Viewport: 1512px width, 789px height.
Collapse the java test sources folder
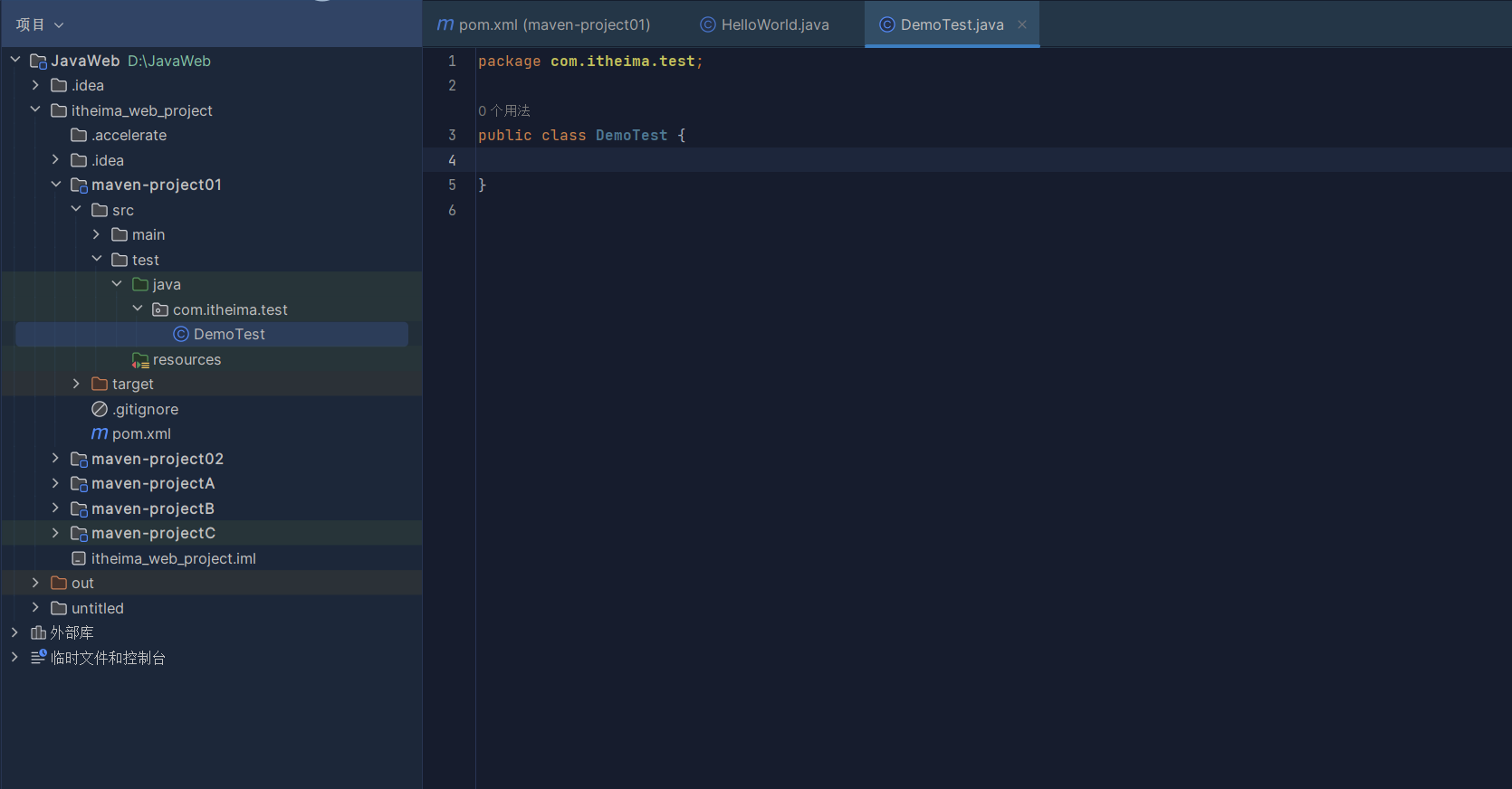[x=117, y=284]
